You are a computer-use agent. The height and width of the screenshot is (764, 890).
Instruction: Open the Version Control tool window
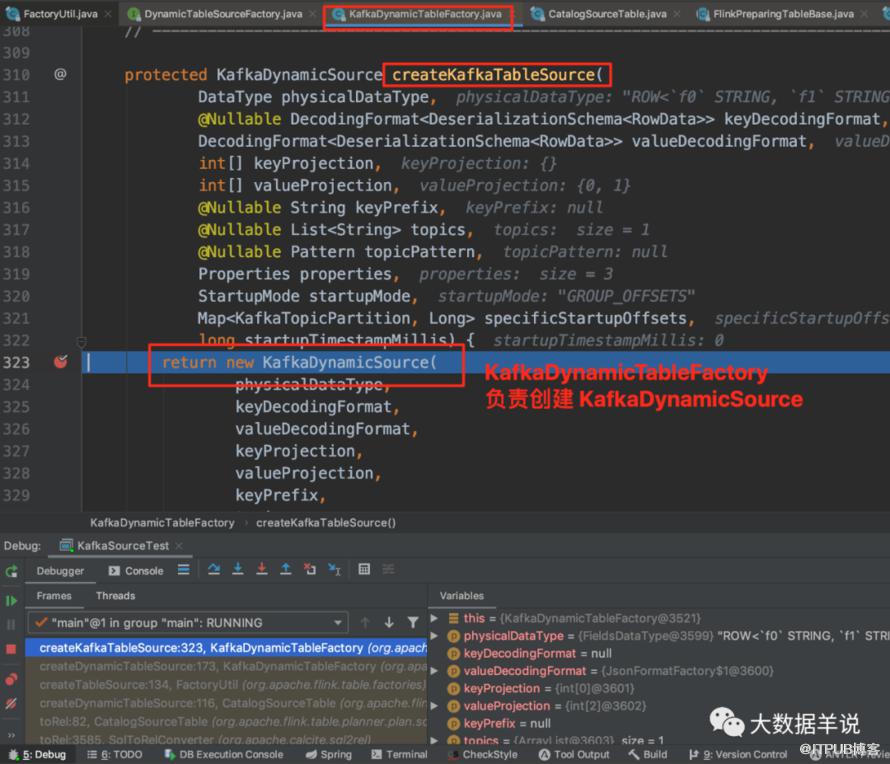click(738, 754)
